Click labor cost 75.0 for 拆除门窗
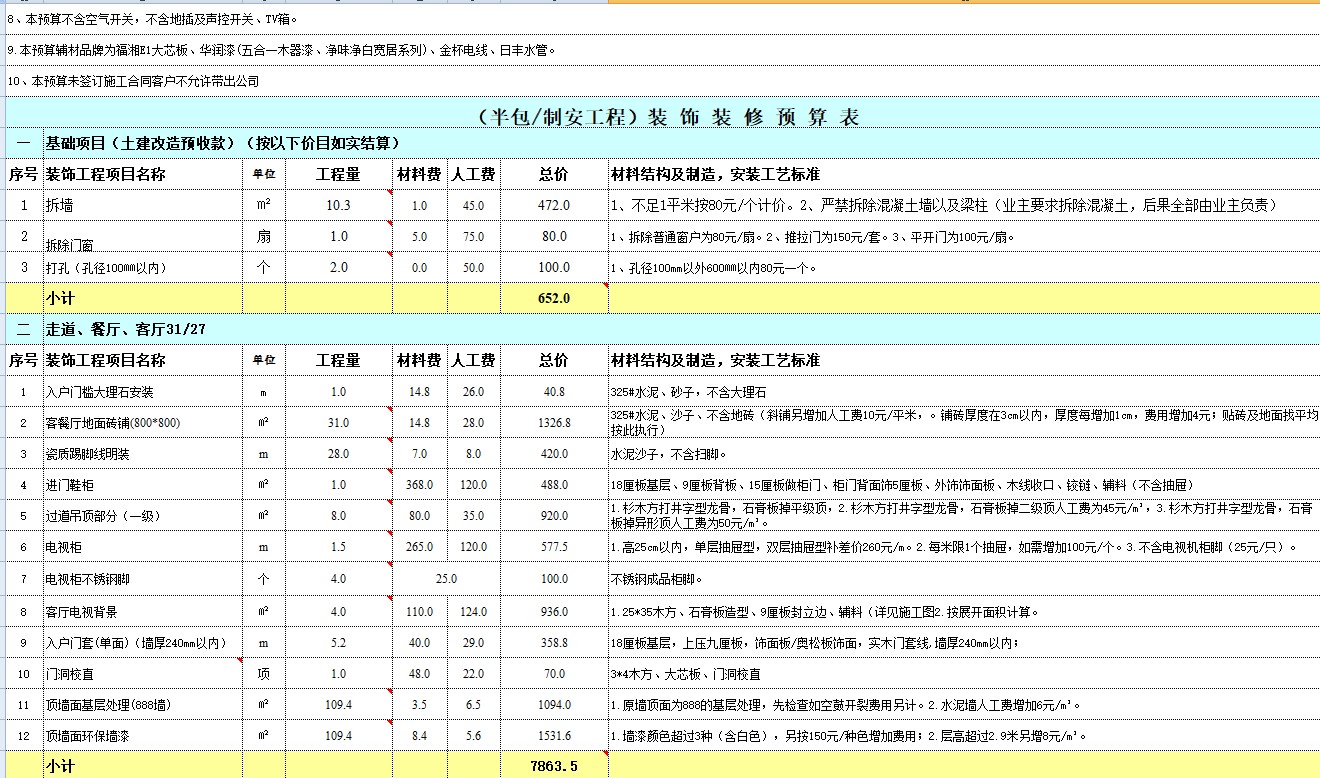The image size is (1320, 778). coord(473,237)
